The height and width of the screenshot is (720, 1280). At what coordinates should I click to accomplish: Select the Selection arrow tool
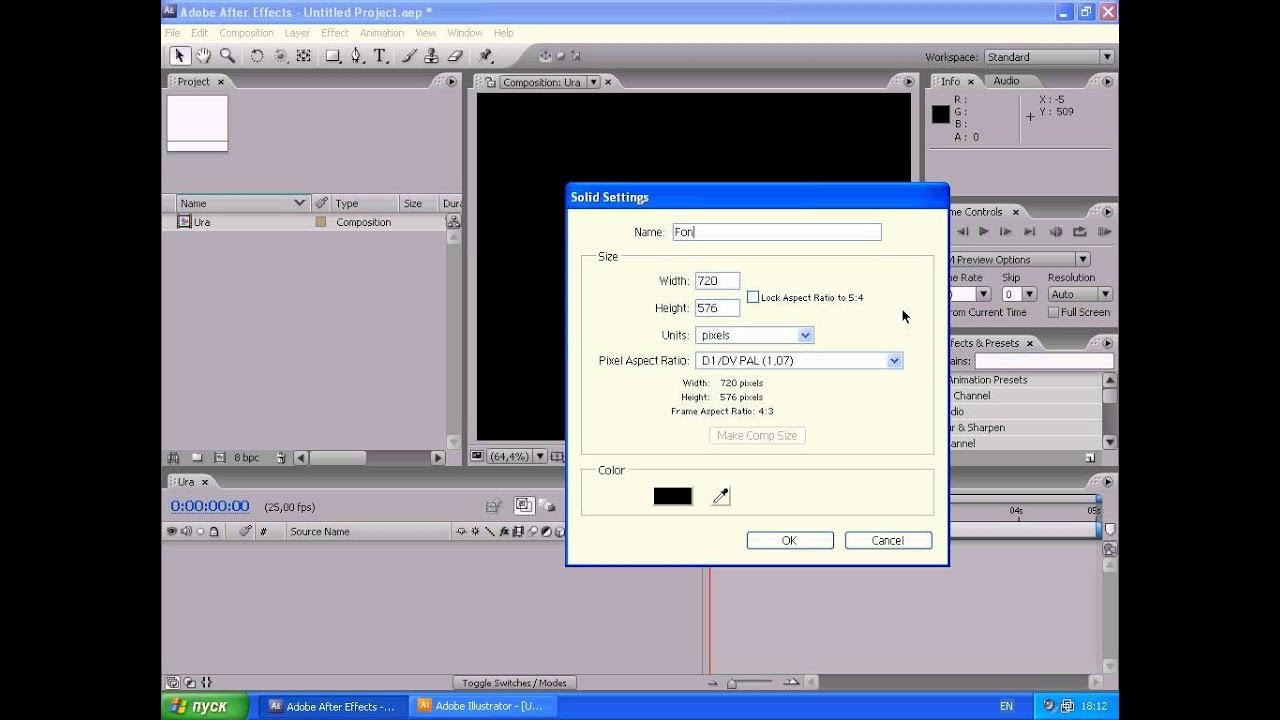[180, 56]
